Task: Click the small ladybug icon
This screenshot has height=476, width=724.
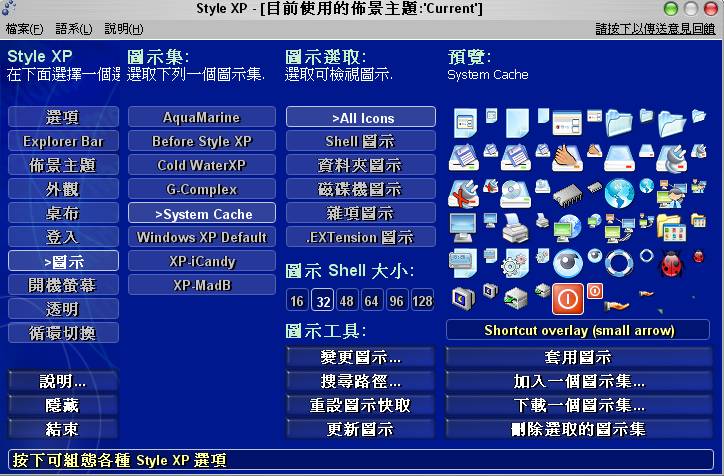Action: pyautogui.click(x=699, y=256)
